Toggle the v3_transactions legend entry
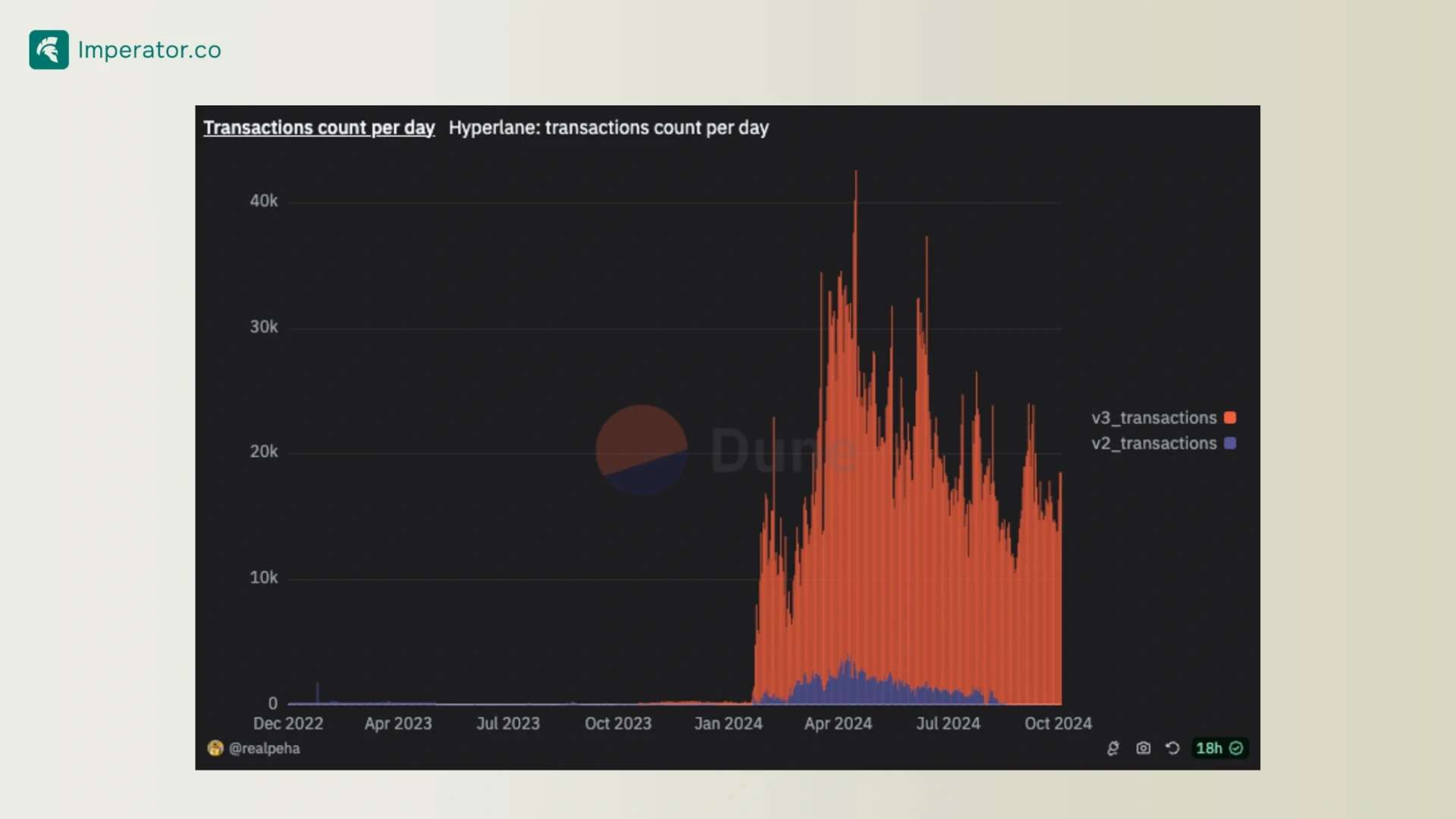 (x=1163, y=418)
